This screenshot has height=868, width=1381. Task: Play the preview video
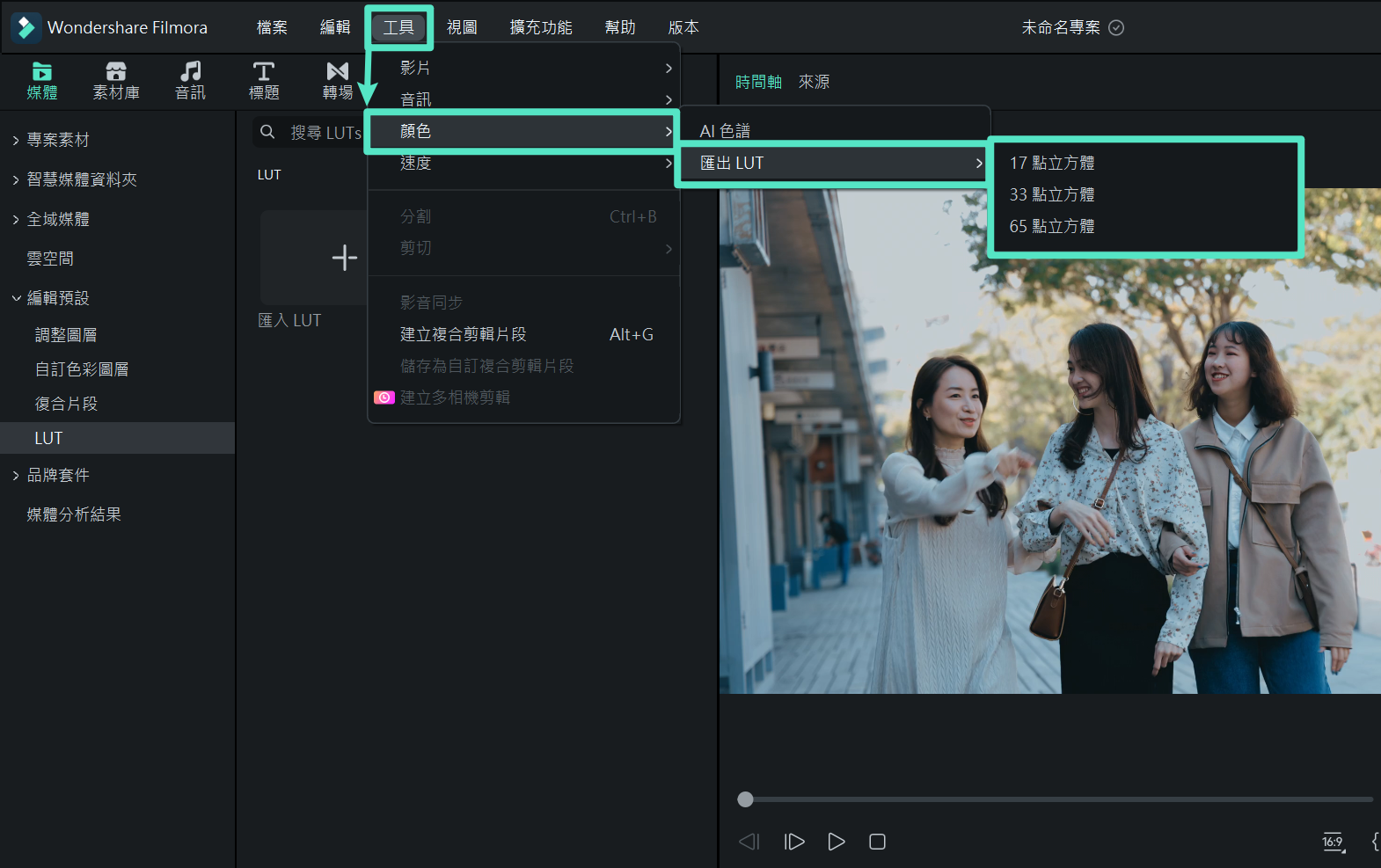(x=837, y=842)
